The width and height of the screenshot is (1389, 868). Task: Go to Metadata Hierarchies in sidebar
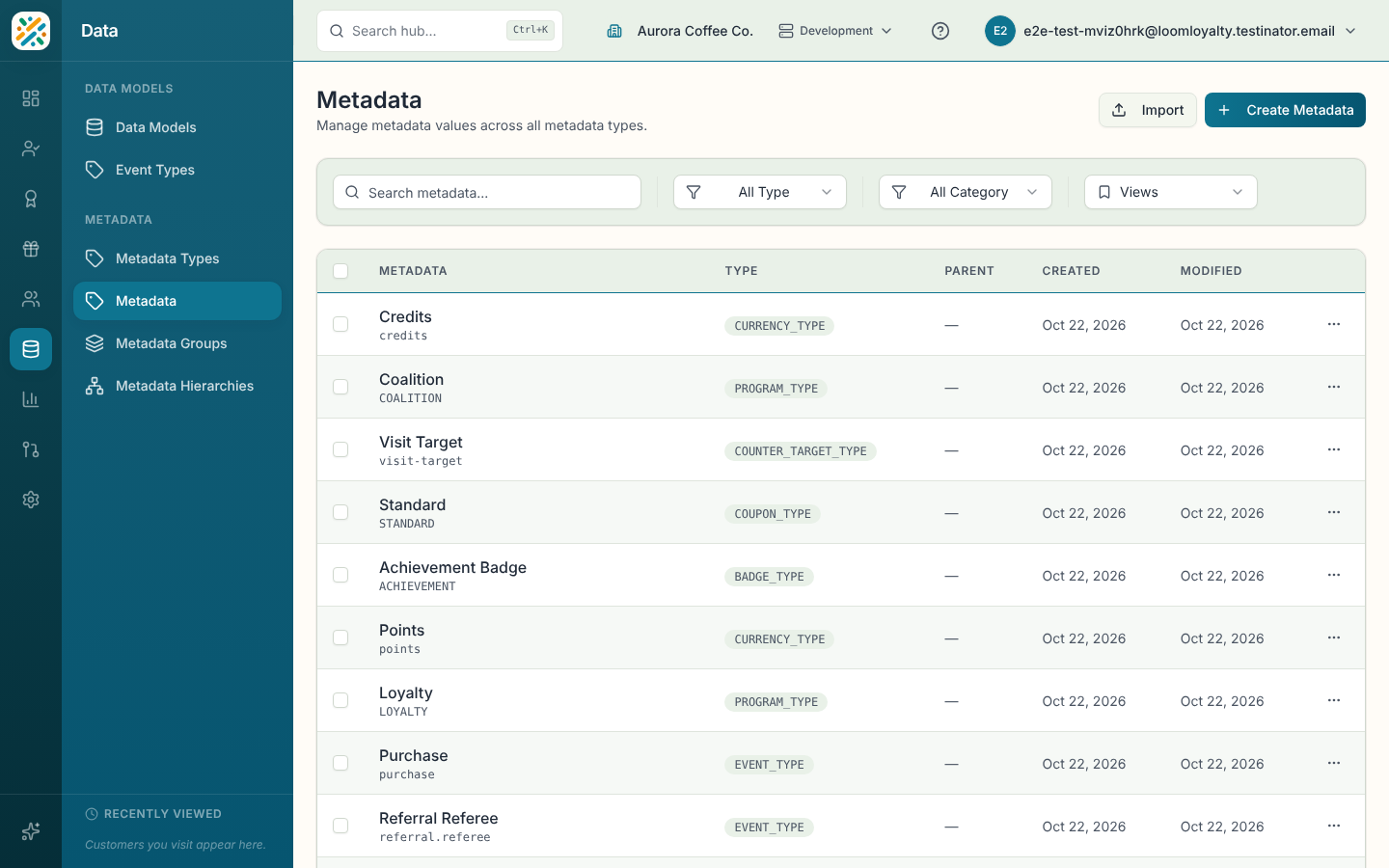point(177,386)
